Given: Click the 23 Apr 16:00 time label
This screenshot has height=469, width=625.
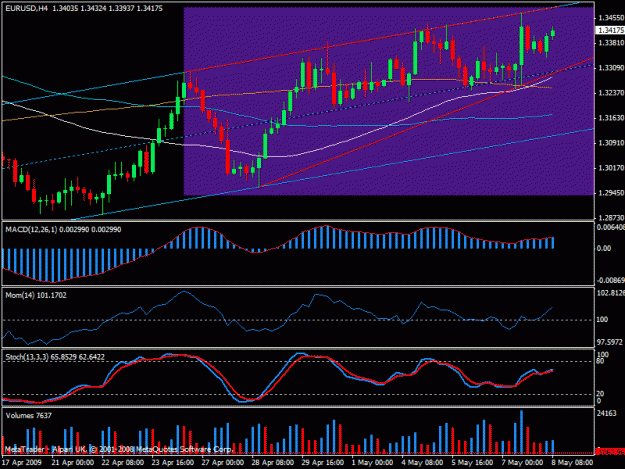Looking at the screenshot, I should pyautogui.click(x=173, y=463).
